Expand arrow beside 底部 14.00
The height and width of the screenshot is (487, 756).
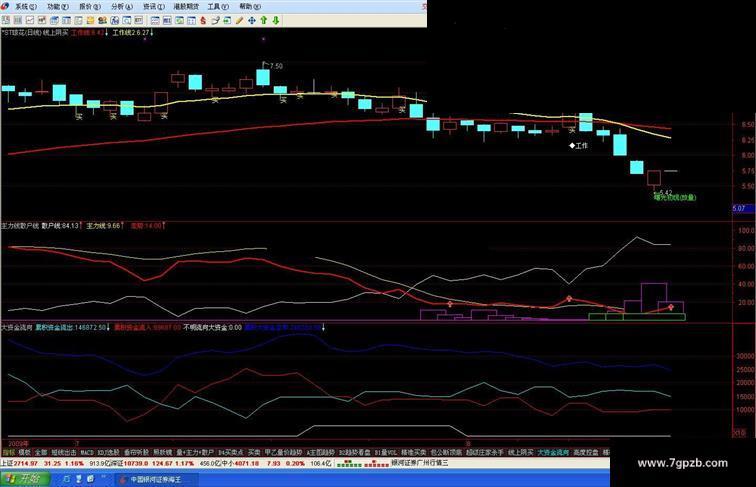coord(164,226)
